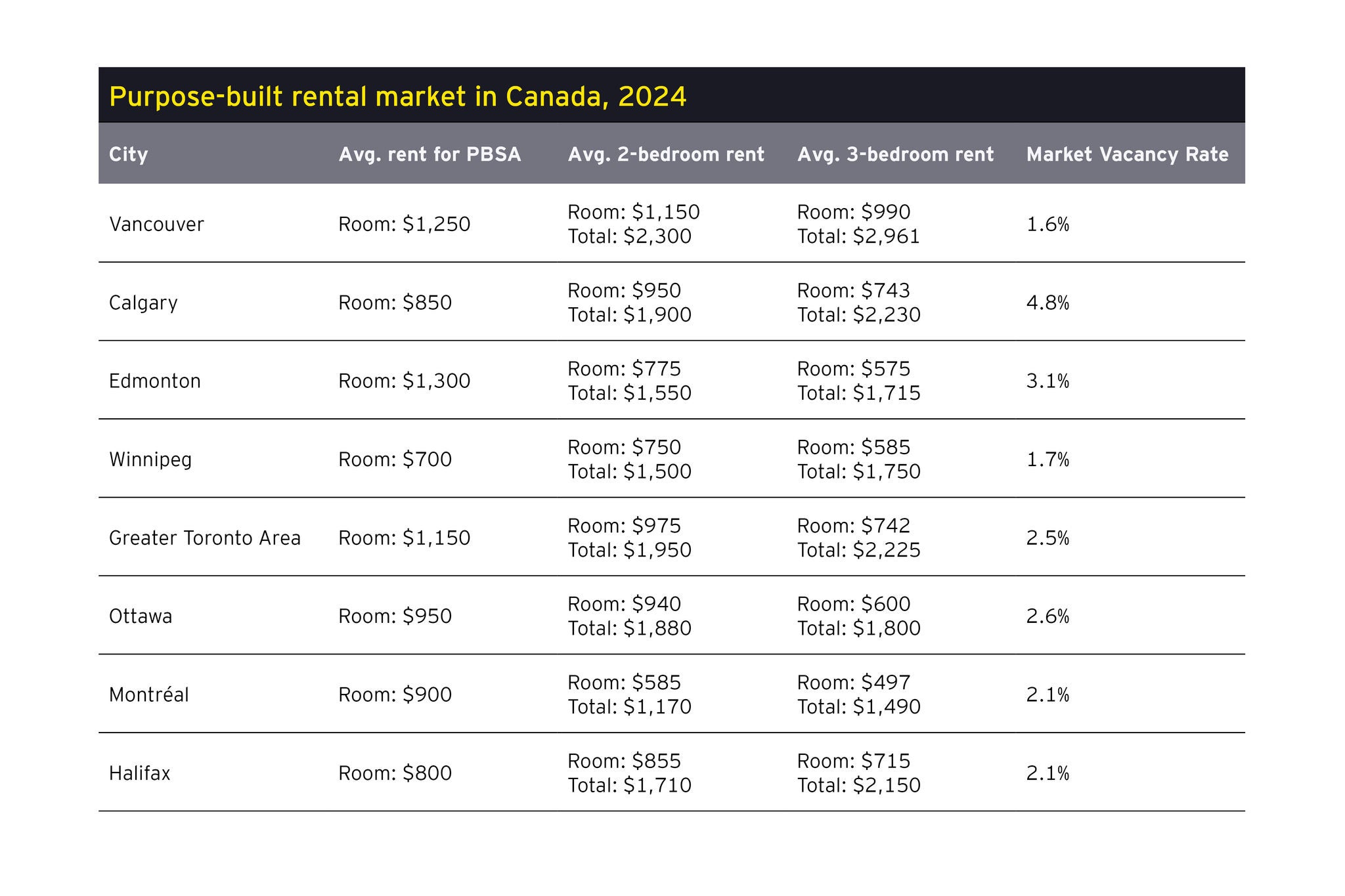Screen dimensions: 1345x896
Task: Click the 'Market Vacancy Rate' header
Action: (x=1127, y=154)
